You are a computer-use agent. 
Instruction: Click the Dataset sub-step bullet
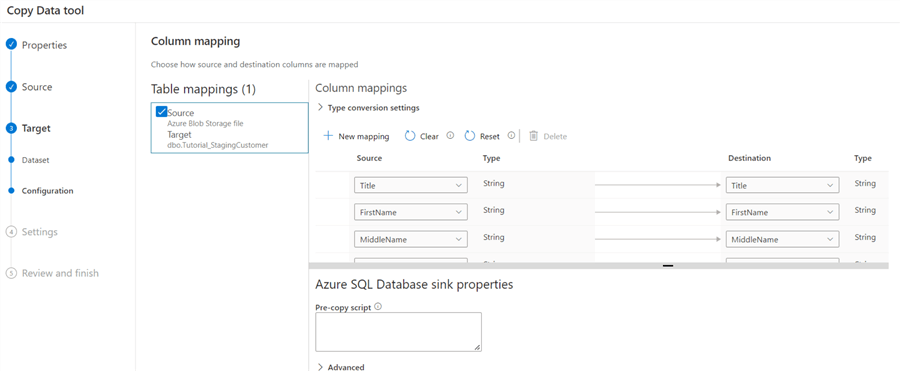11,160
